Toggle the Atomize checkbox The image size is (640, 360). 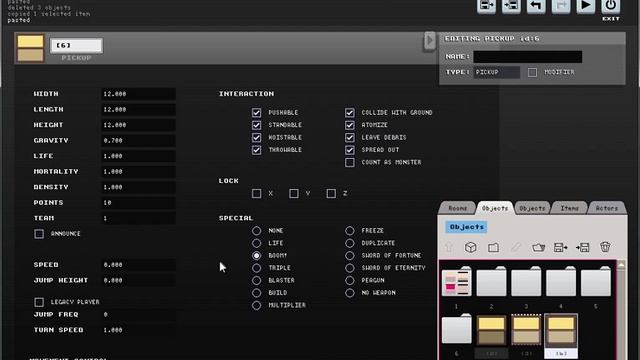349,125
